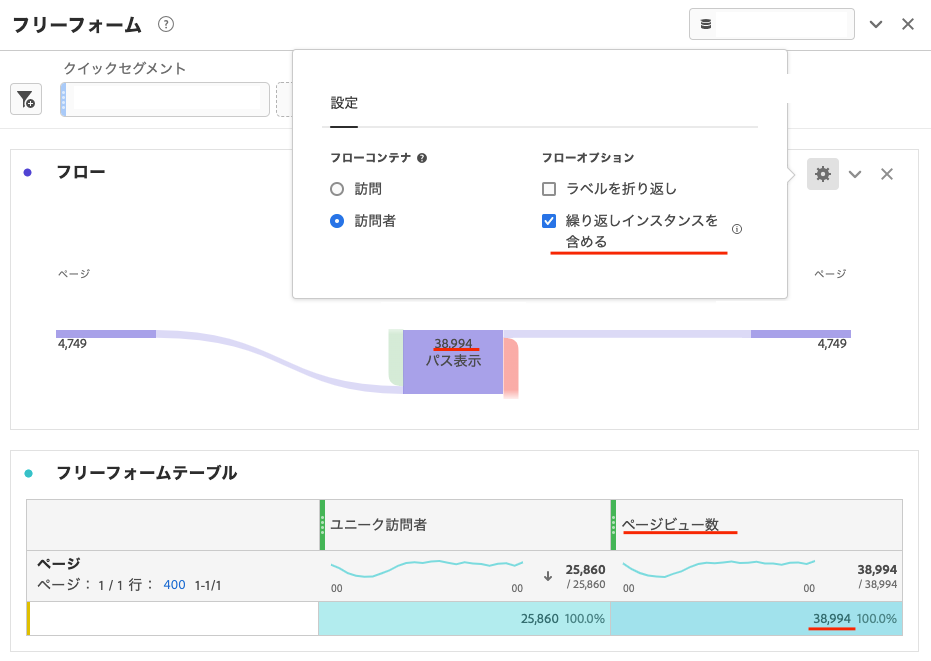Click info icon next to 繰り返しインスタンスを含める

click(x=737, y=229)
